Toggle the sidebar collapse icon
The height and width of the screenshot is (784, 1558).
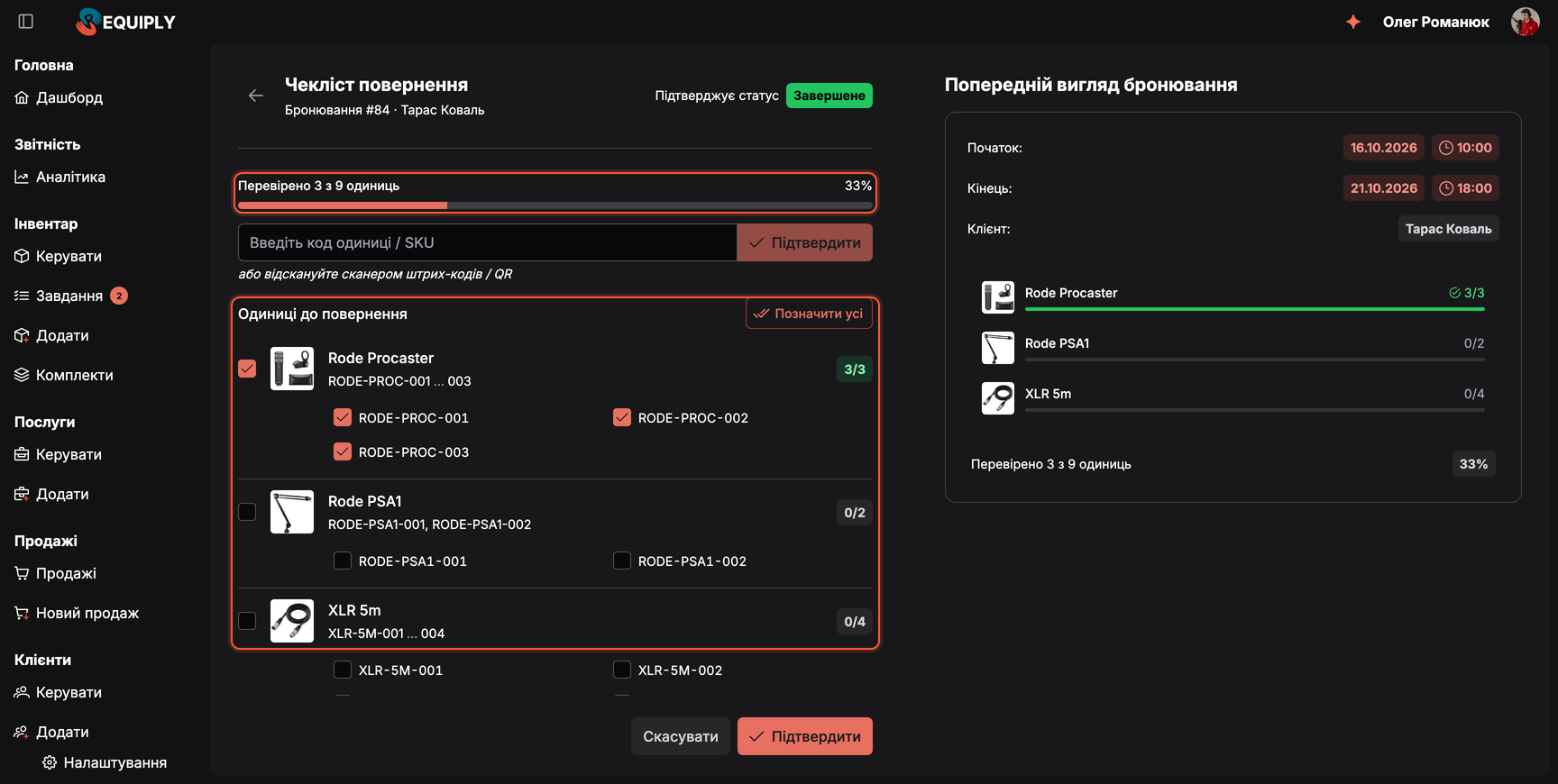tap(26, 22)
